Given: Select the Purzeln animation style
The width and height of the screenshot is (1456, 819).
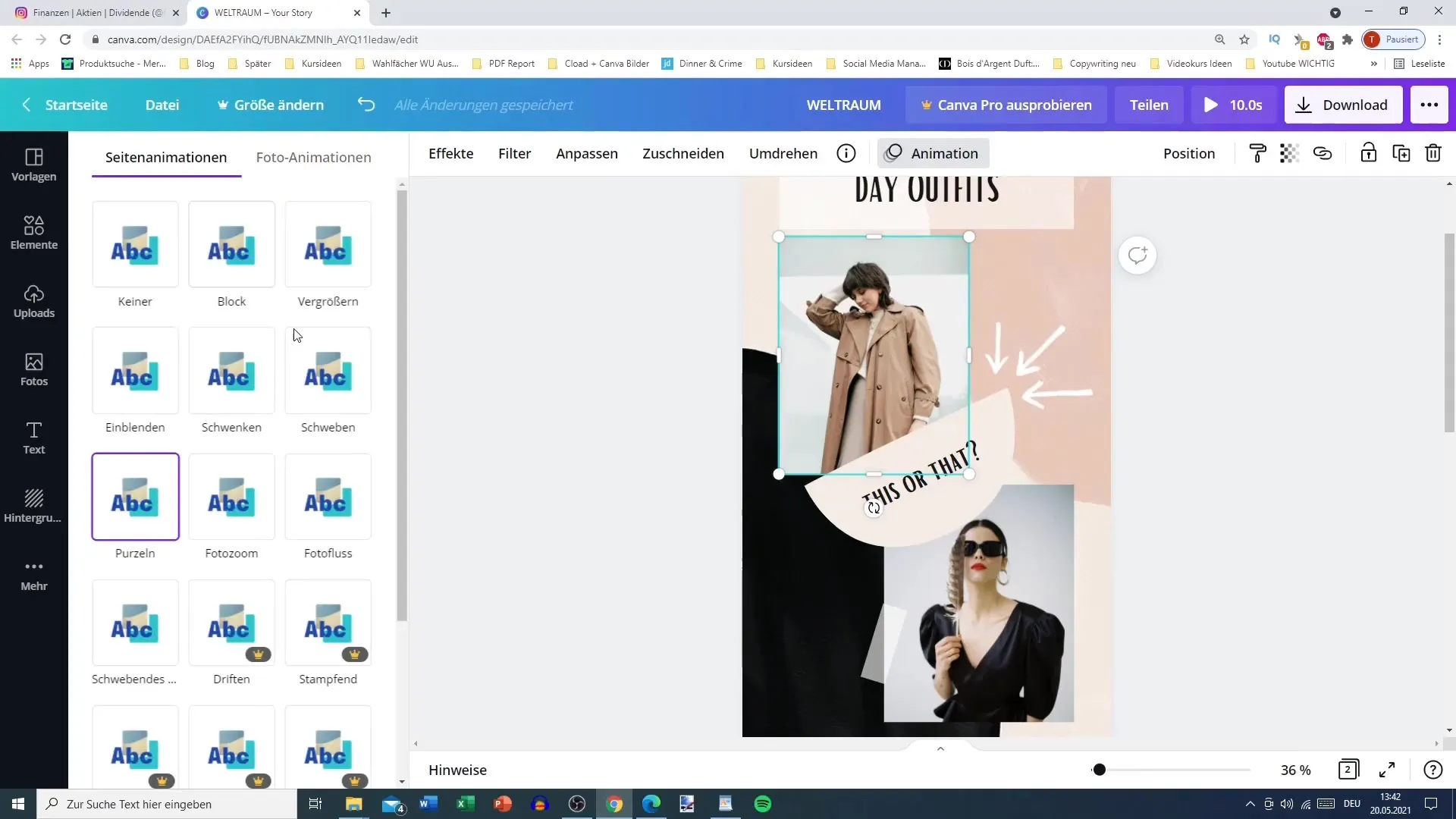Looking at the screenshot, I should click(x=135, y=497).
